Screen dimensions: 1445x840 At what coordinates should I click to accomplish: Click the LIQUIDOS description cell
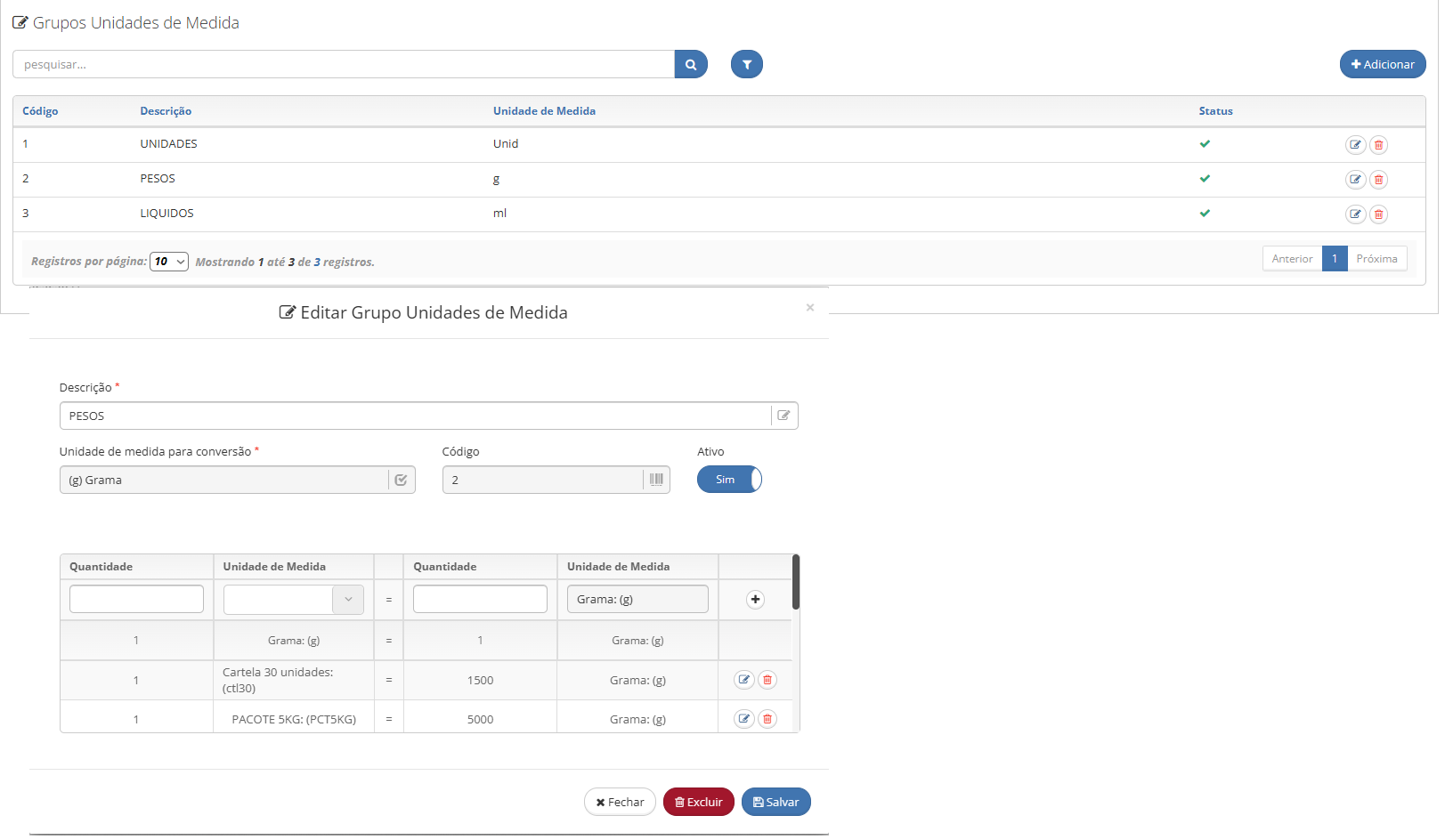tap(166, 214)
